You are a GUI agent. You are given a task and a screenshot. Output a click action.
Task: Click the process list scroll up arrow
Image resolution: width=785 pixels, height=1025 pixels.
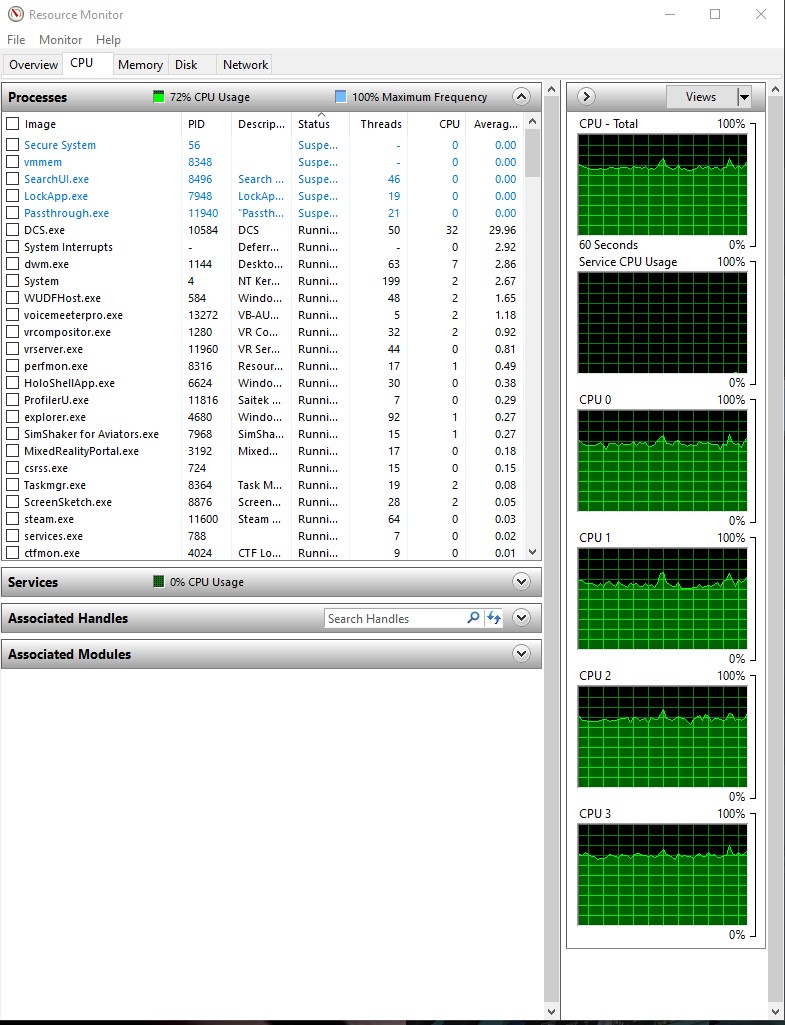coord(532,122)
